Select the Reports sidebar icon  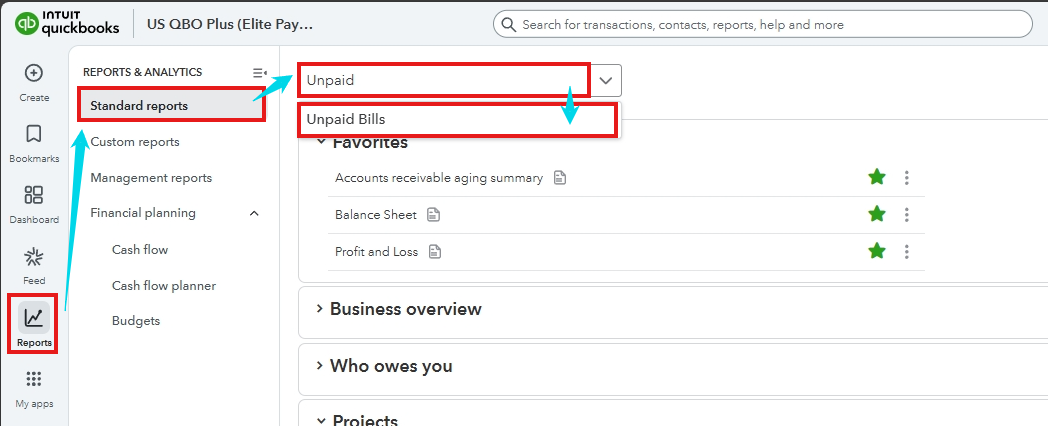33,318
